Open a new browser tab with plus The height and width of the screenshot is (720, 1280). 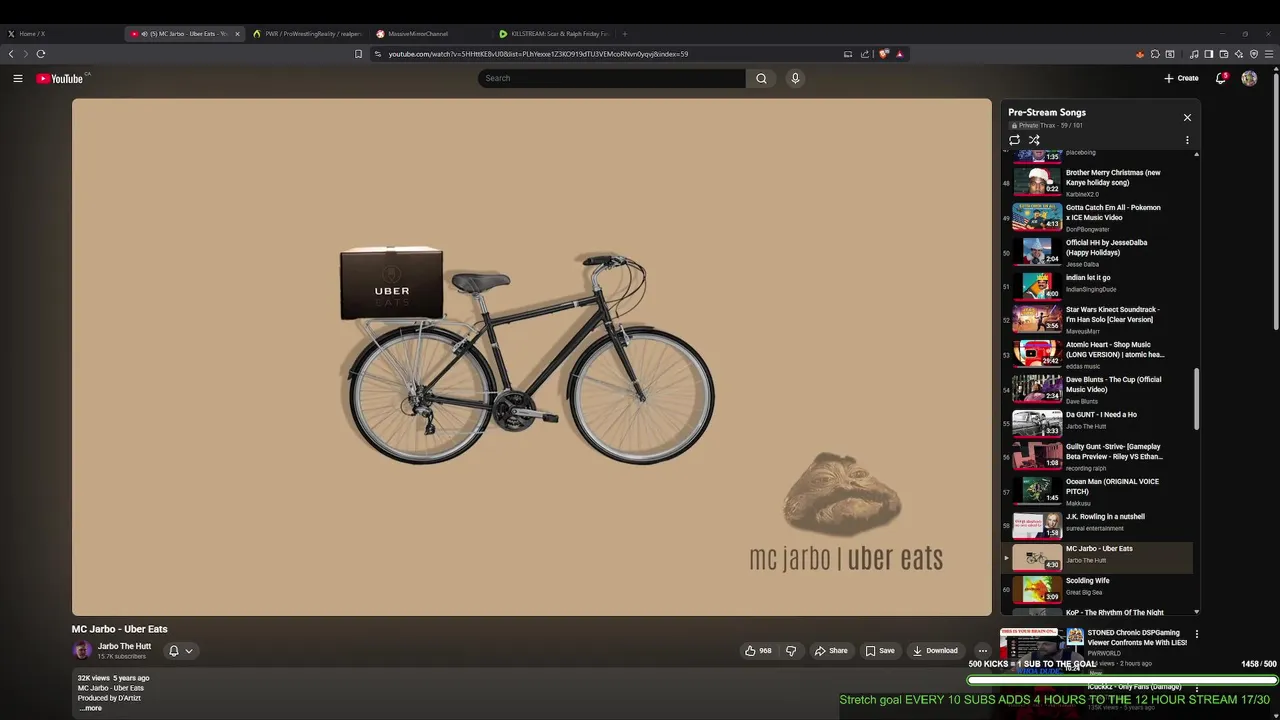pyautogui.click(x=625, y=34)
